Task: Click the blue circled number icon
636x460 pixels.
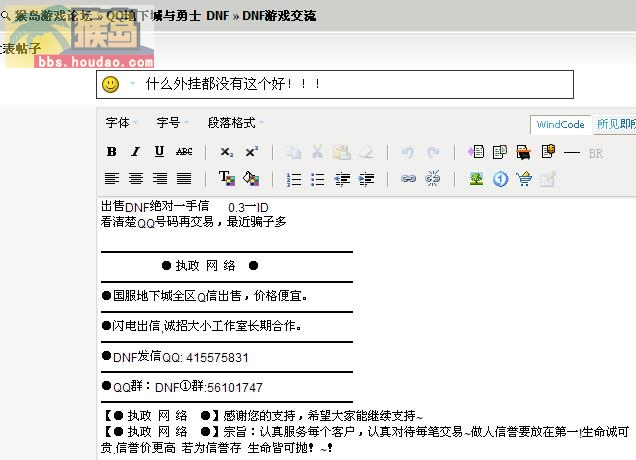Action: pos(500,179)
